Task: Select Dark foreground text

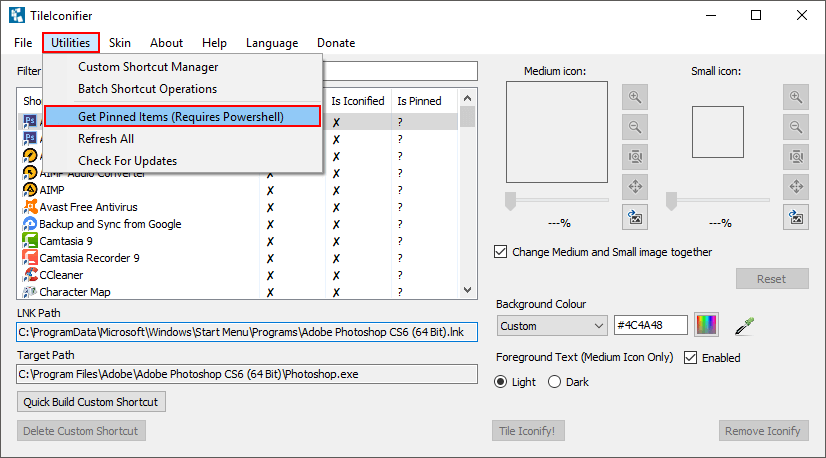Action: [x=554, y=382]
